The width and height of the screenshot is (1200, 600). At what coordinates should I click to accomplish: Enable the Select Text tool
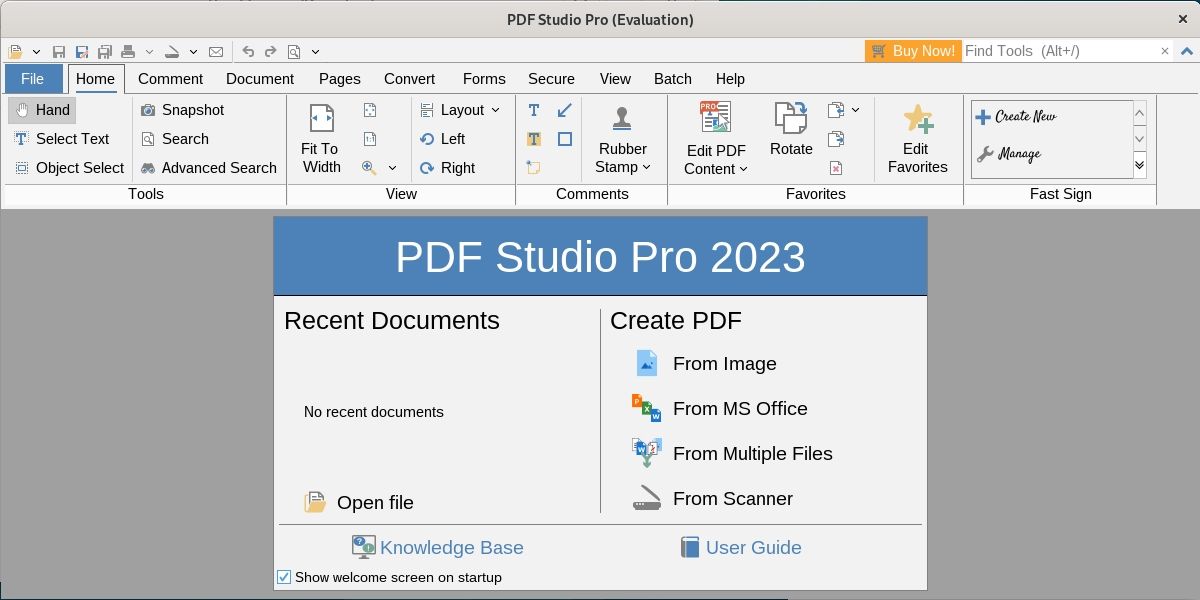[64, 139]
